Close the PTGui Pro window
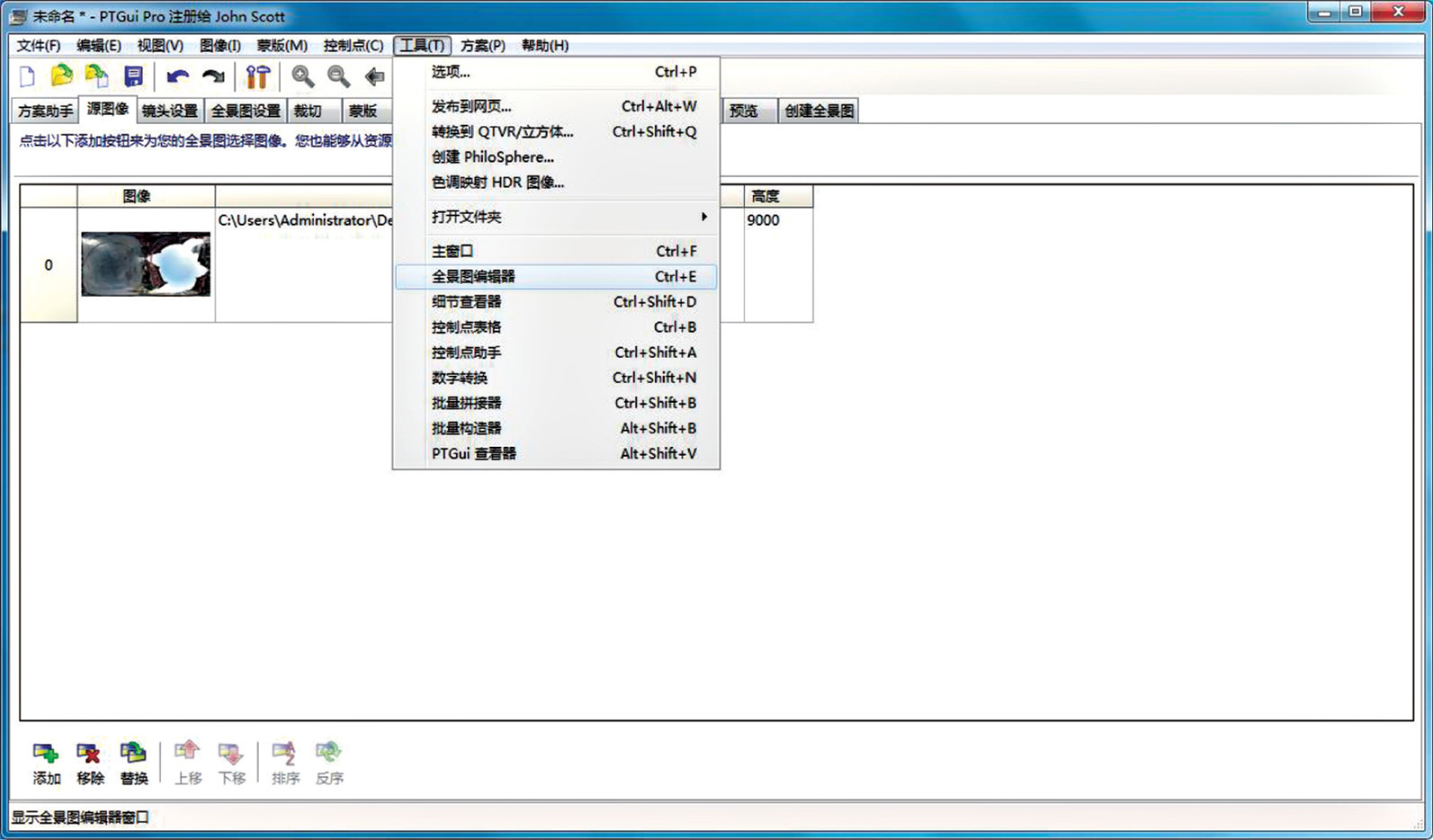The image size is (1433, 840). point(1398,13)
